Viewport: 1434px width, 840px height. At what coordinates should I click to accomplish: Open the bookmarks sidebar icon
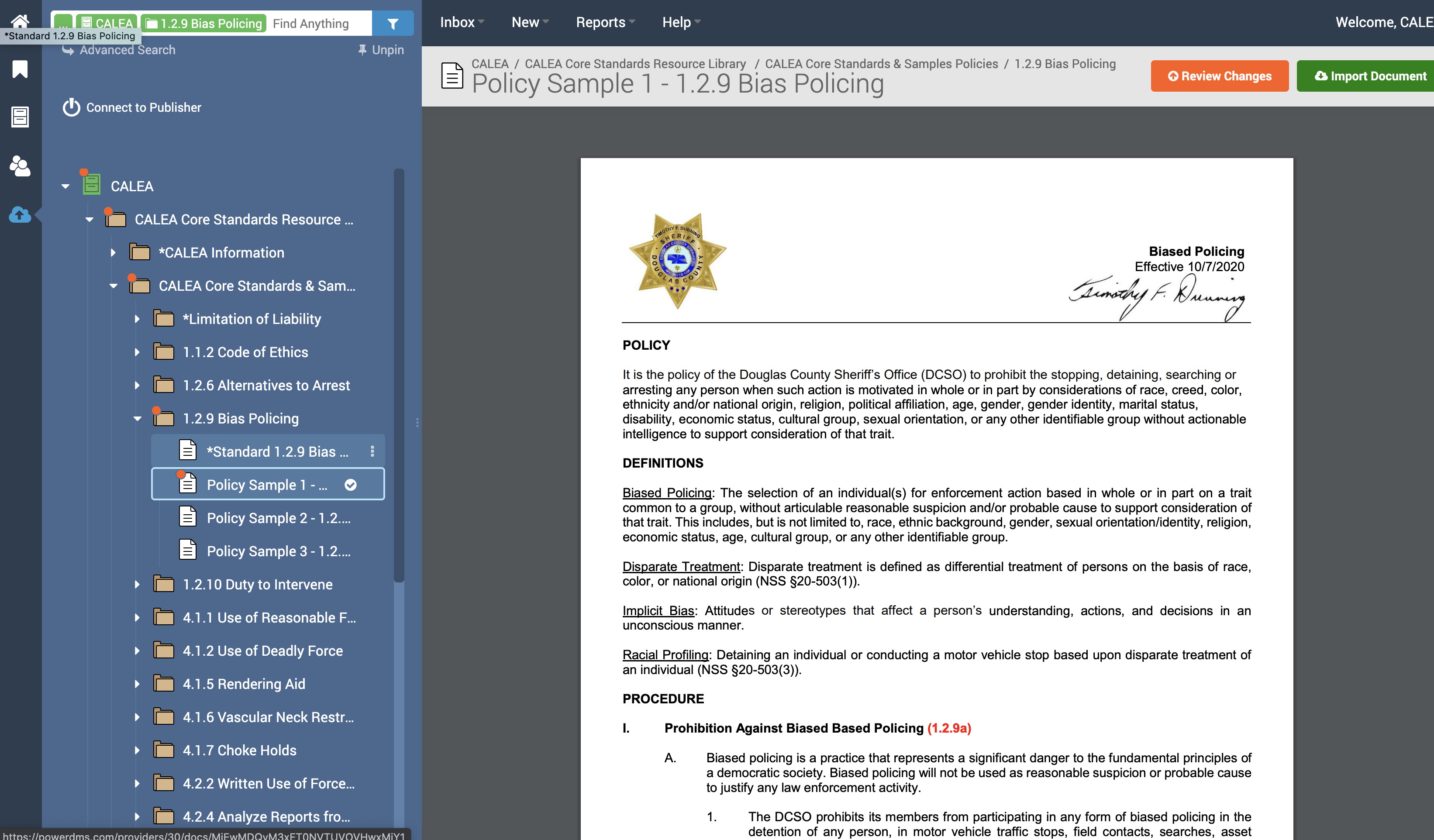click(20, 69)
